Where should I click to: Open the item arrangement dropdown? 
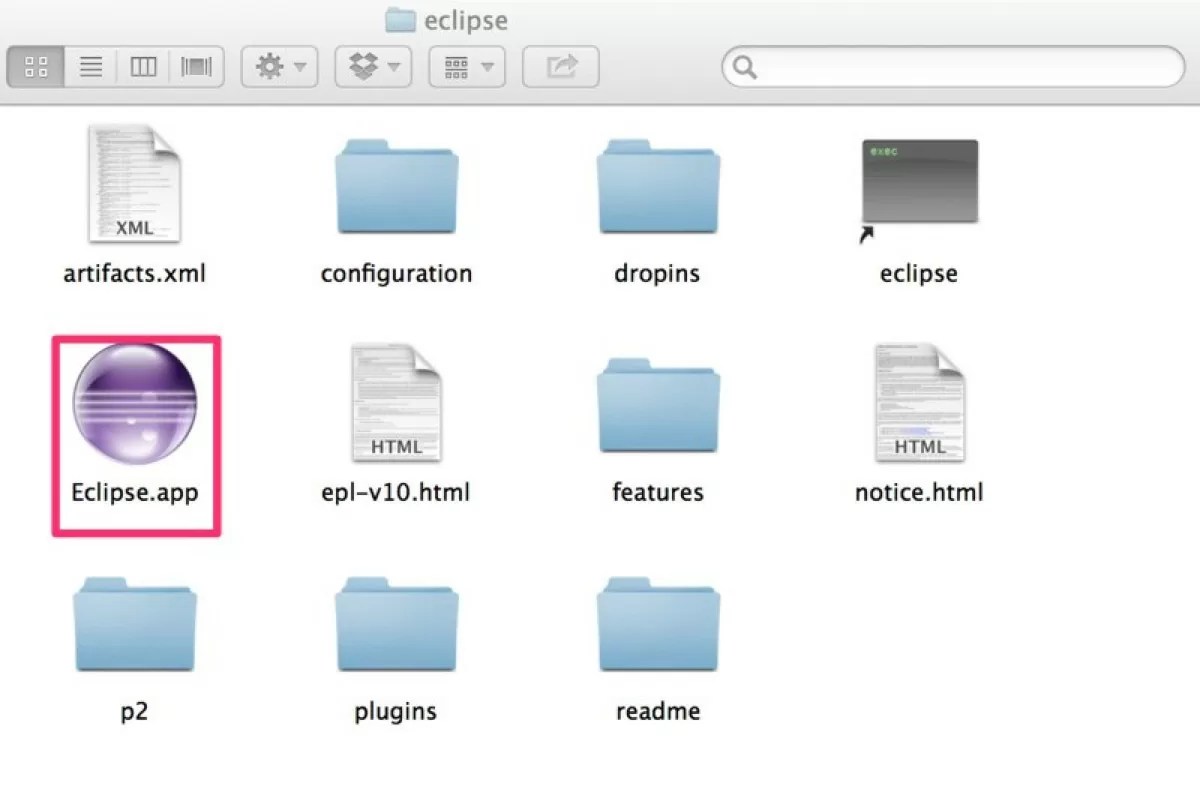[x=467, y=67]
